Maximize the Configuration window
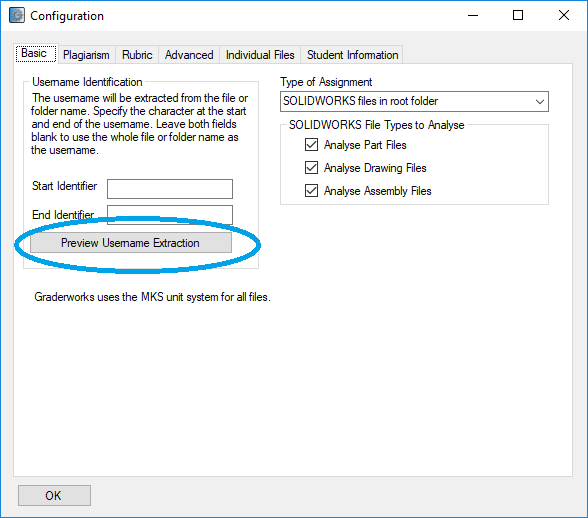 (518, 15)
